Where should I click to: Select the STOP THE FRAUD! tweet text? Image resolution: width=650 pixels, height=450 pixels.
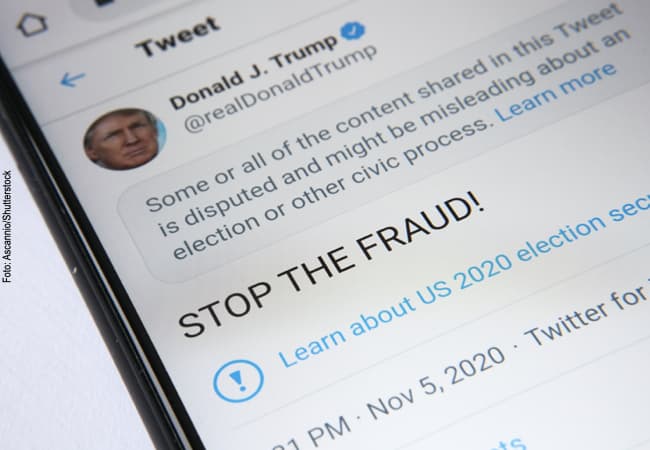click(x=332, y=264)
